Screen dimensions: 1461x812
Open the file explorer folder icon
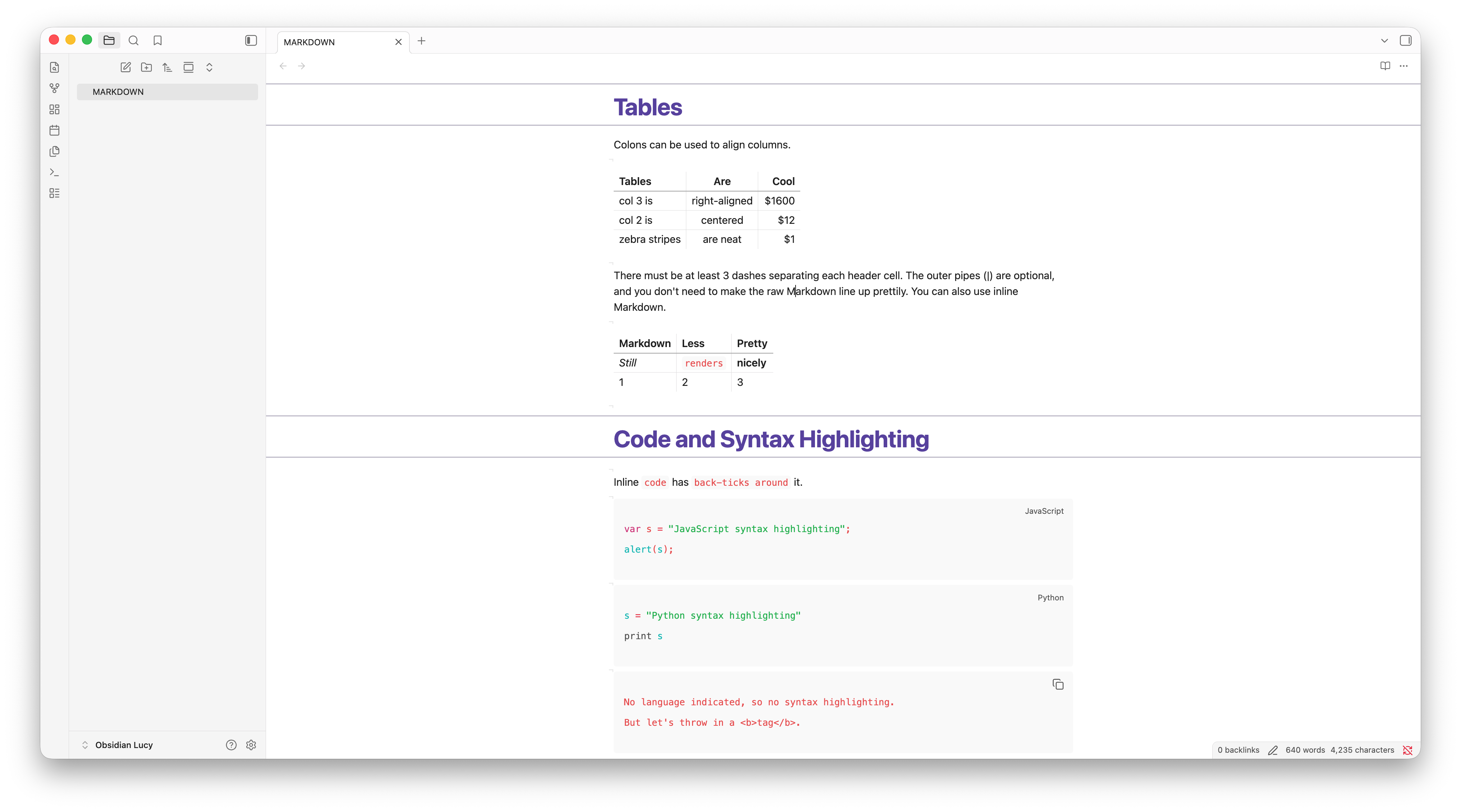click(109, 40)
